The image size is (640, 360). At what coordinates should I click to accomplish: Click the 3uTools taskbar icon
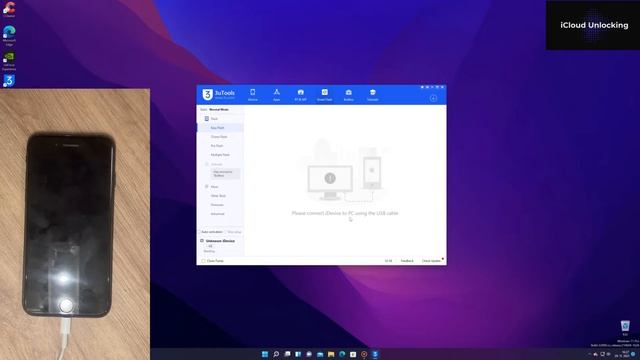pyautogui.click(x=375, y=354)
